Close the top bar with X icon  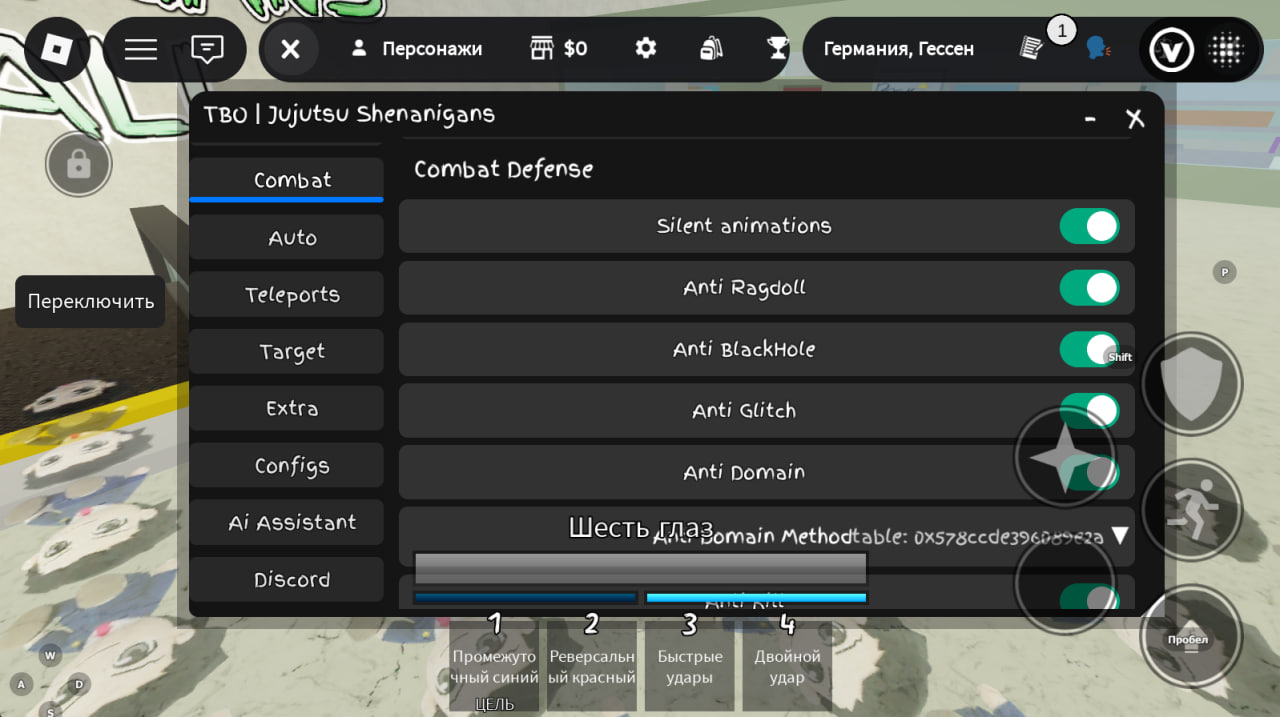click(x=290, y=49)
